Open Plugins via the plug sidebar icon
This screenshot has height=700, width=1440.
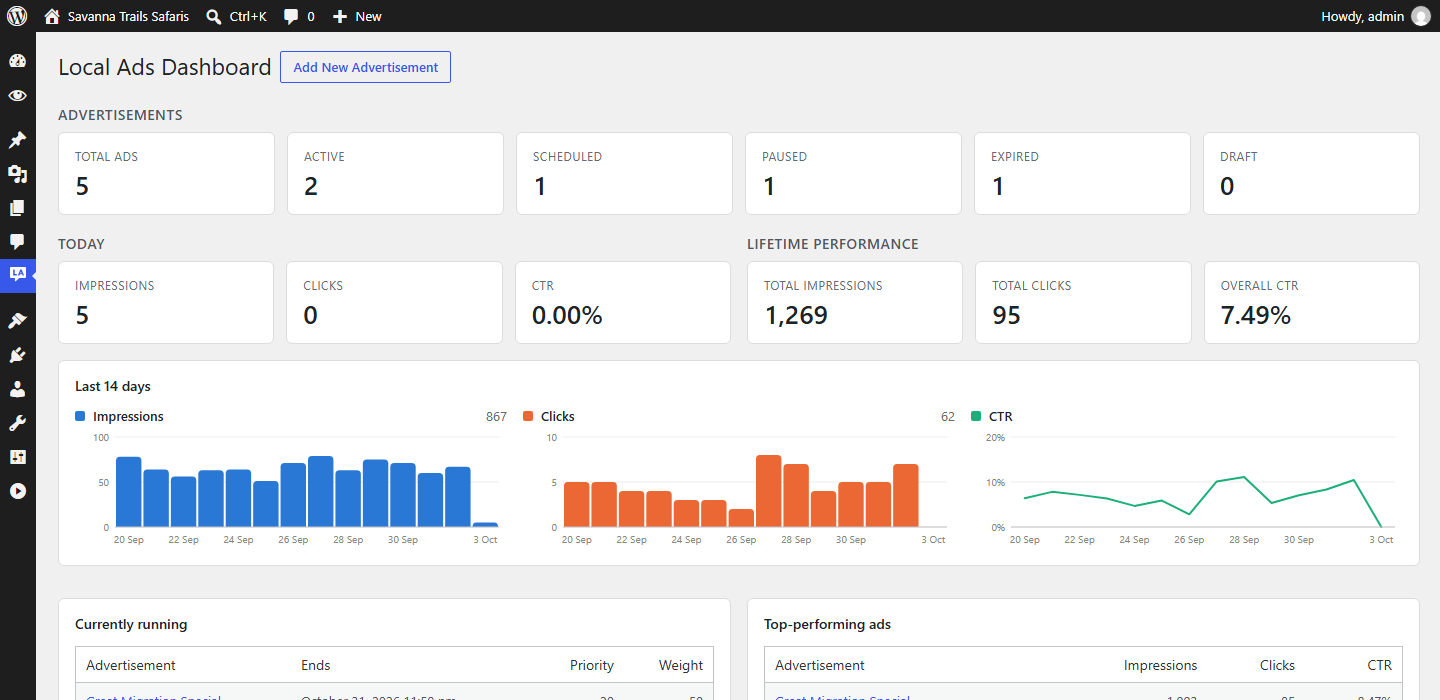[17, 355]
